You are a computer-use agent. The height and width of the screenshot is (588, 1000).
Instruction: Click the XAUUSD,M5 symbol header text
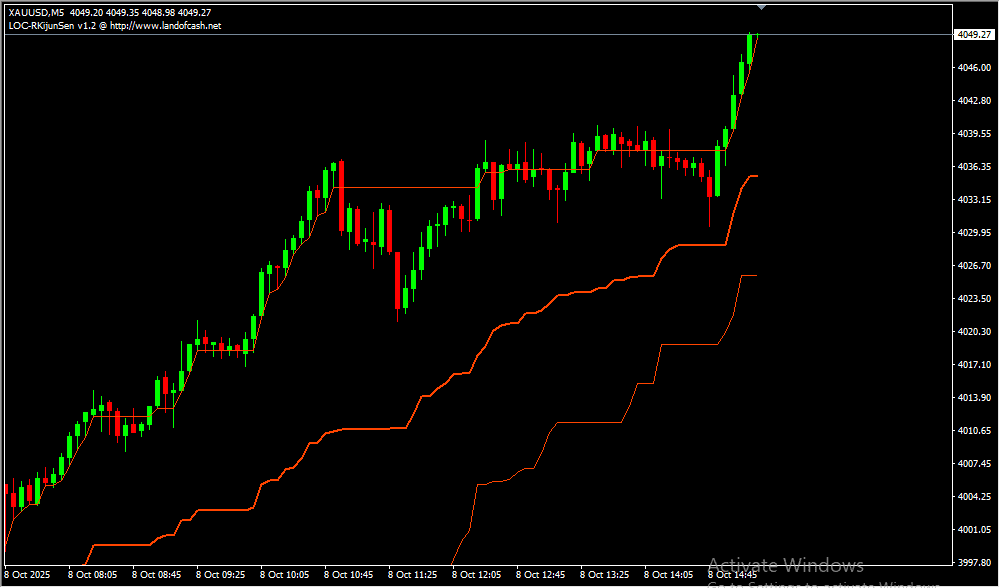click(x=36, y=12)
